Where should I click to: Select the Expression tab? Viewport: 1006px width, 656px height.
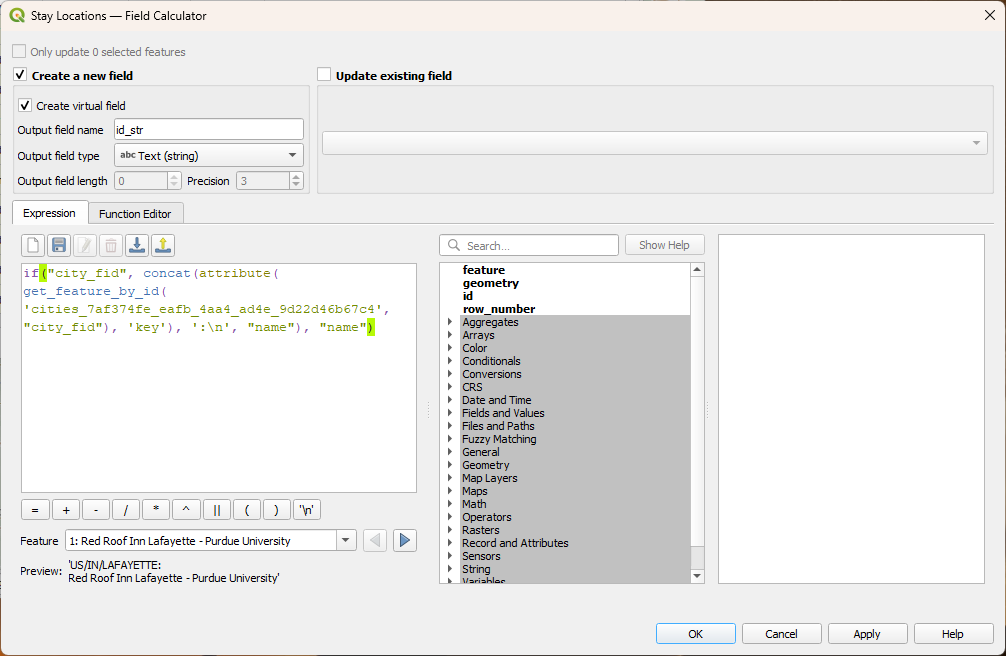click(x=49, y=213)
